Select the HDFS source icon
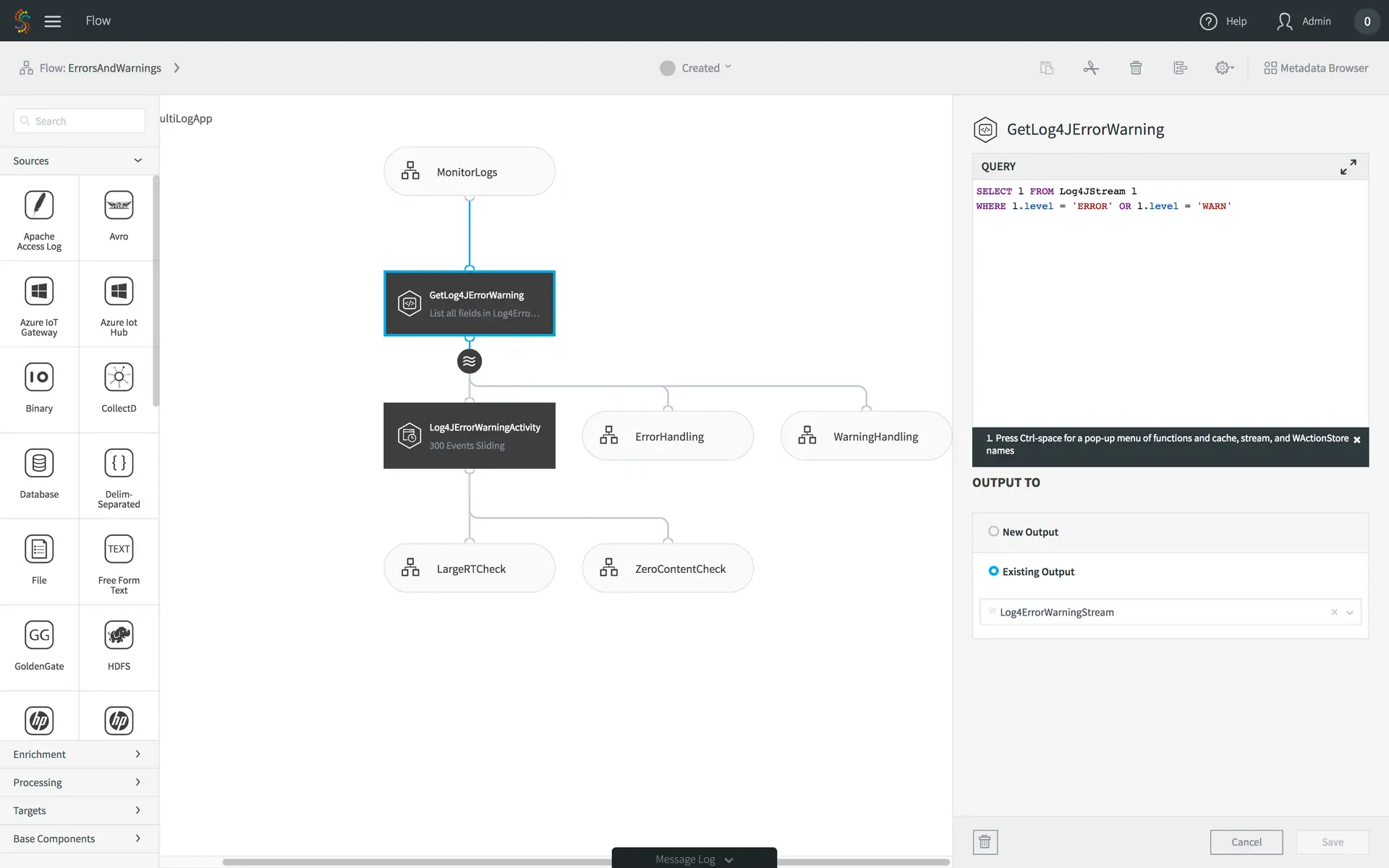This screenshot has width=1389, height=868. [x=119, y=635]
